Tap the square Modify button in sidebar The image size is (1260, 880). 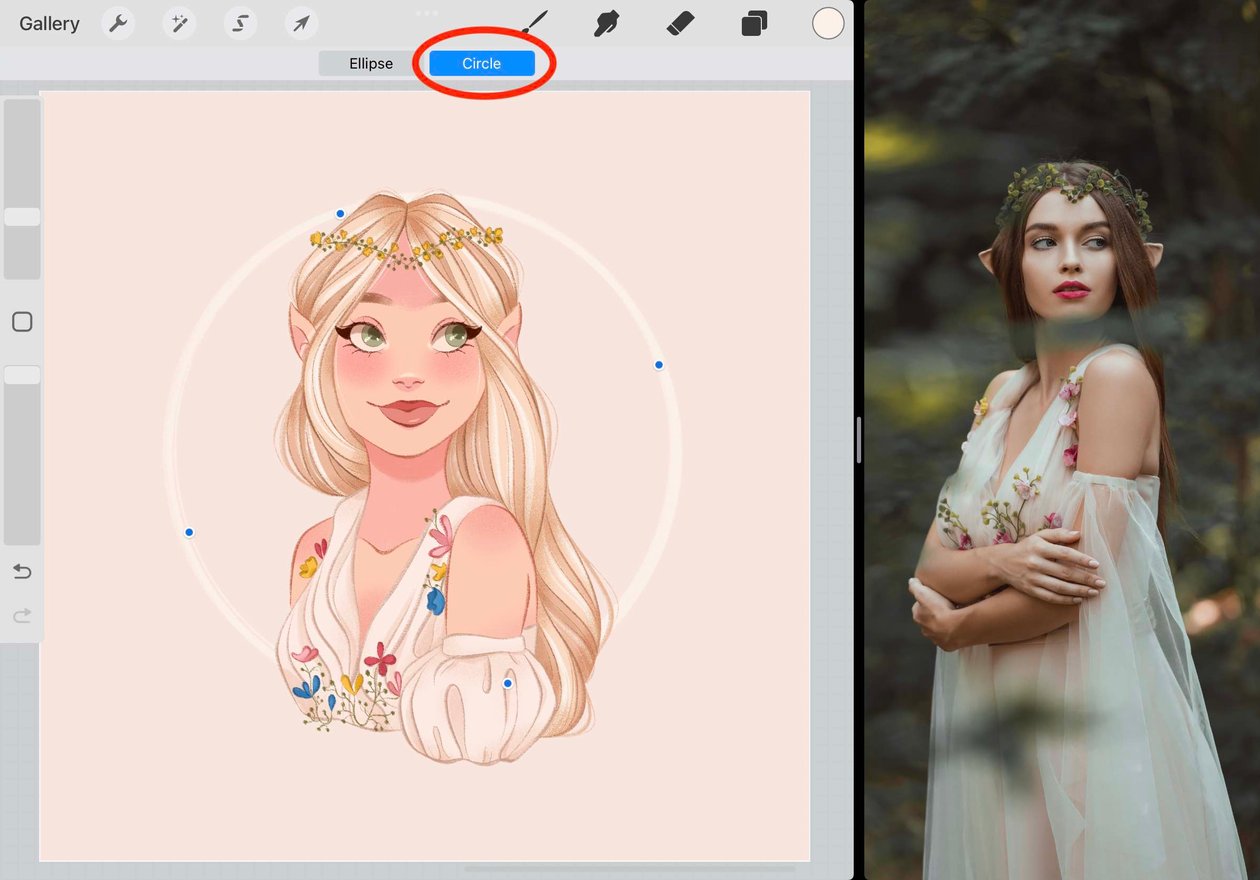click(22, 322)
